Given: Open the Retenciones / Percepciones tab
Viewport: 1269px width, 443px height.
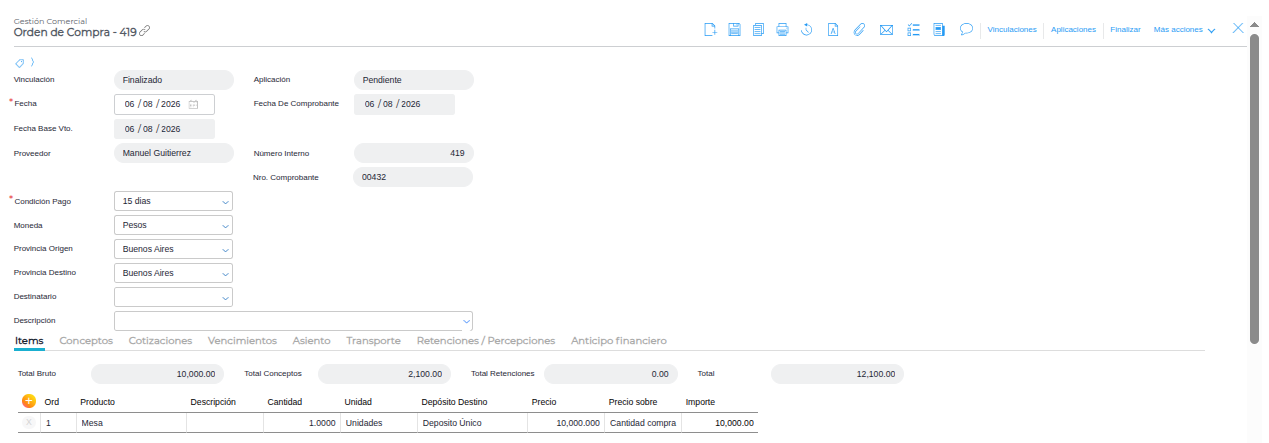Looking at the screenshot, I should (x=485, y=341).
